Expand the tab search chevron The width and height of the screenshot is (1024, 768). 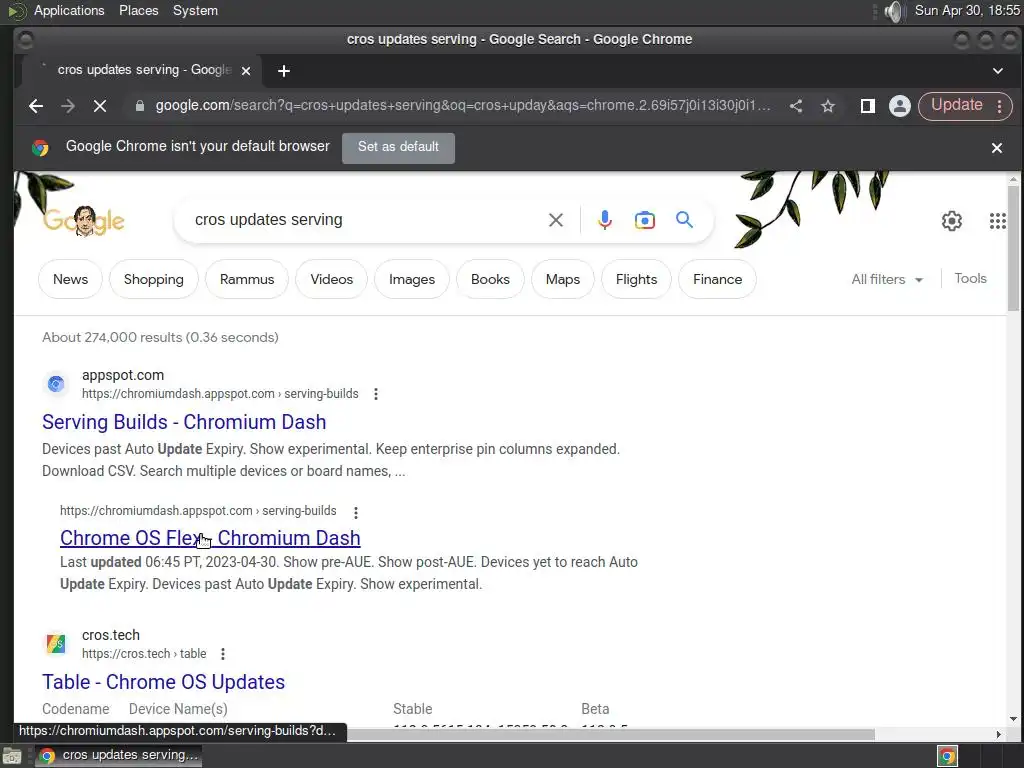coord(997,71)
